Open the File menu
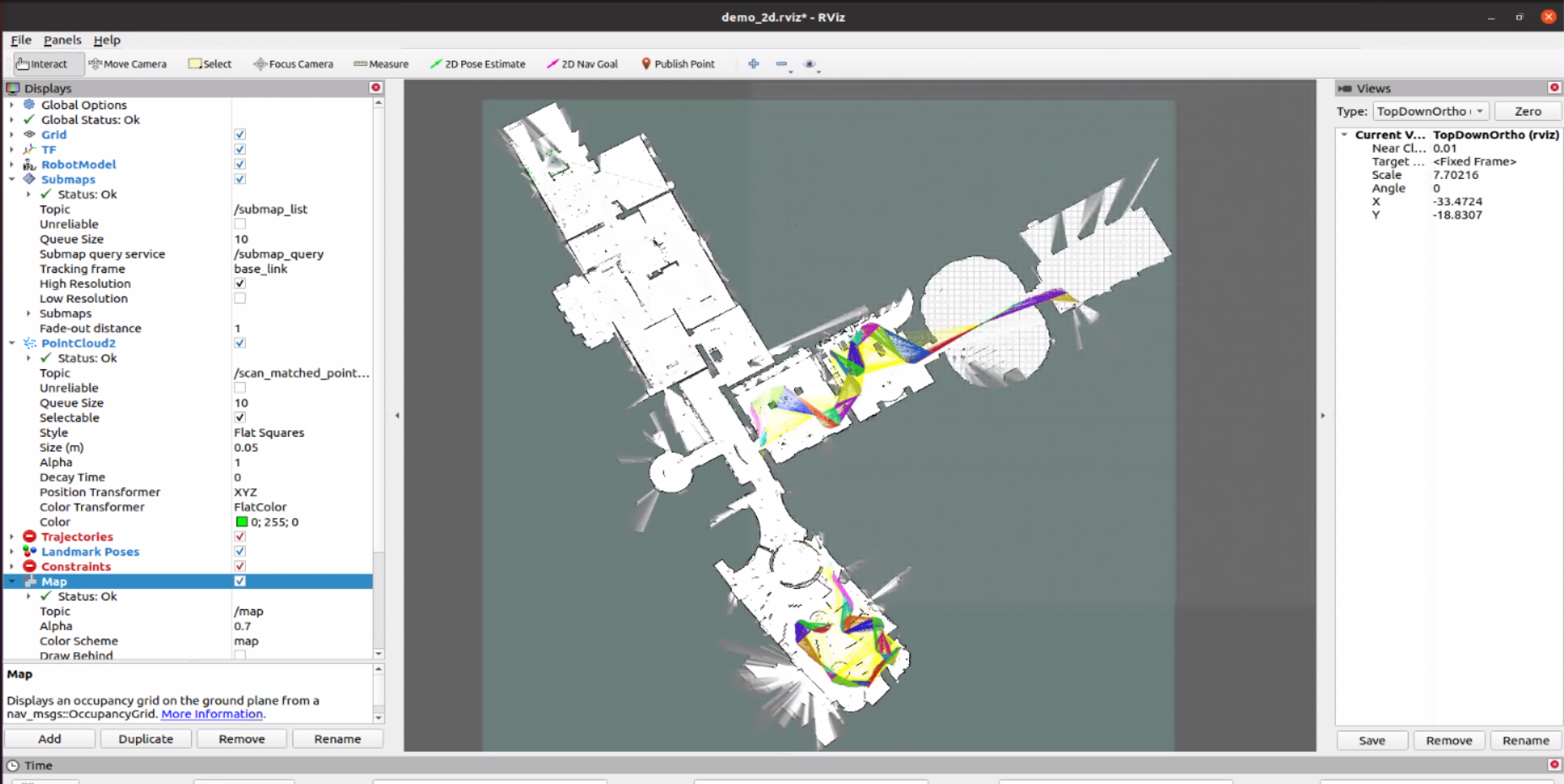The image size is (1564, 784). click(21, 40)
